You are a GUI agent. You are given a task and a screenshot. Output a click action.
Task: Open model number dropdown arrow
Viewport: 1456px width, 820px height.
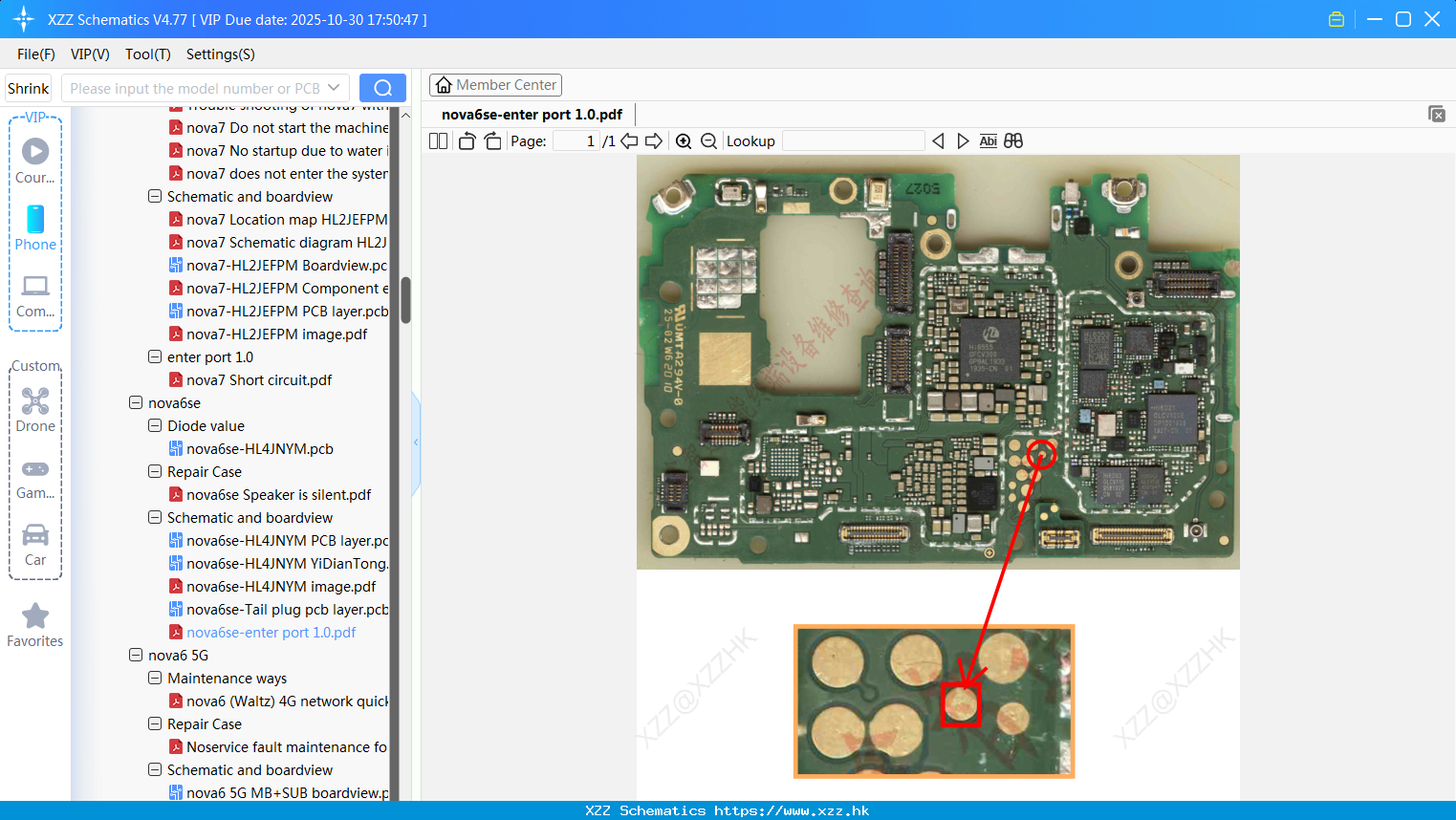click(334, 88)
